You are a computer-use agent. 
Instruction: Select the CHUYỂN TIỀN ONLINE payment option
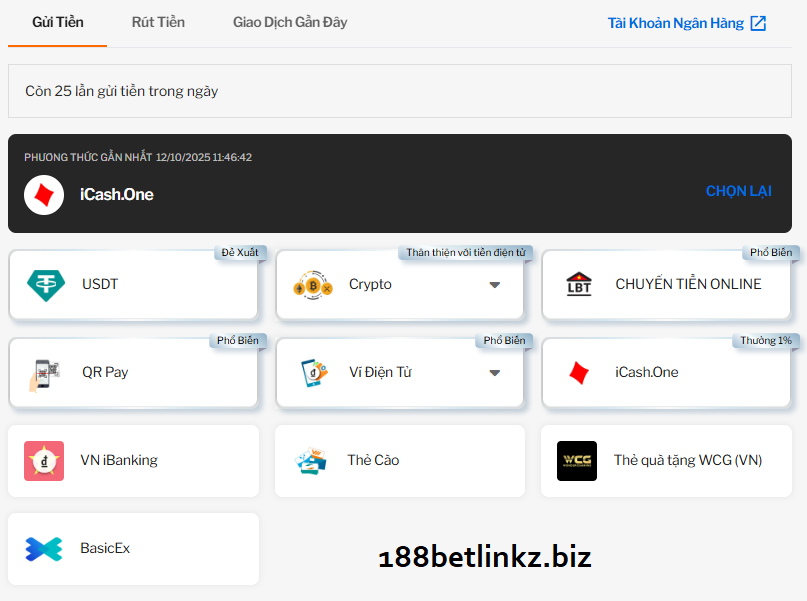tap(688, 285)
